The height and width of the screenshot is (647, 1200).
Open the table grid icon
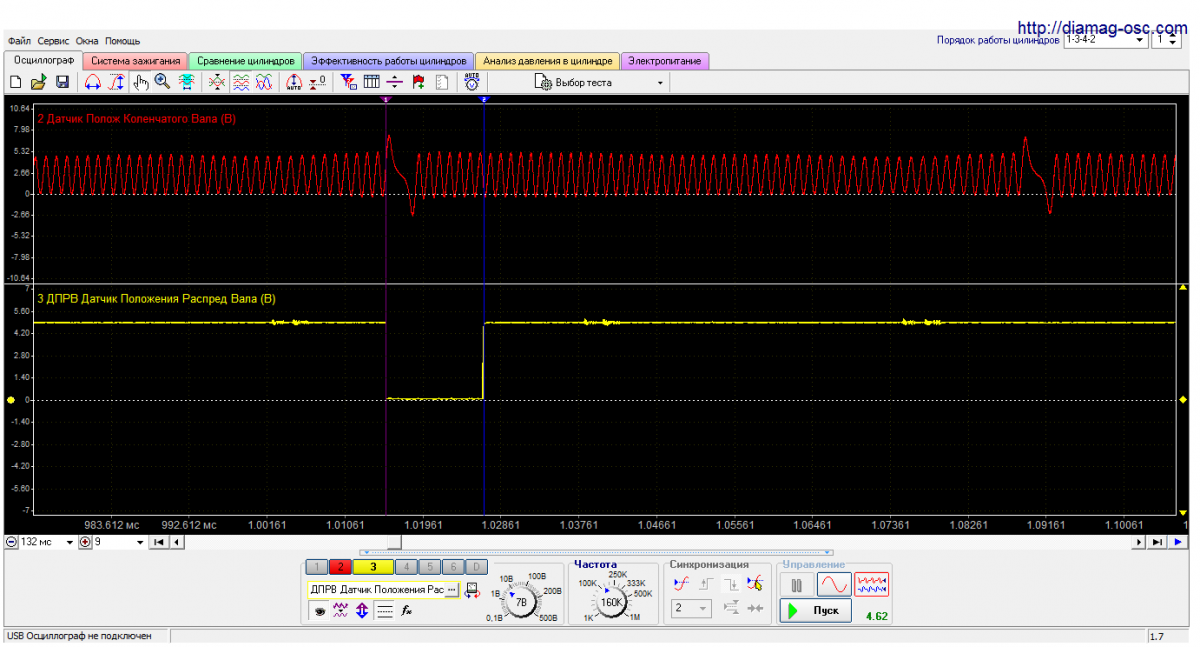tap(371, 82)
